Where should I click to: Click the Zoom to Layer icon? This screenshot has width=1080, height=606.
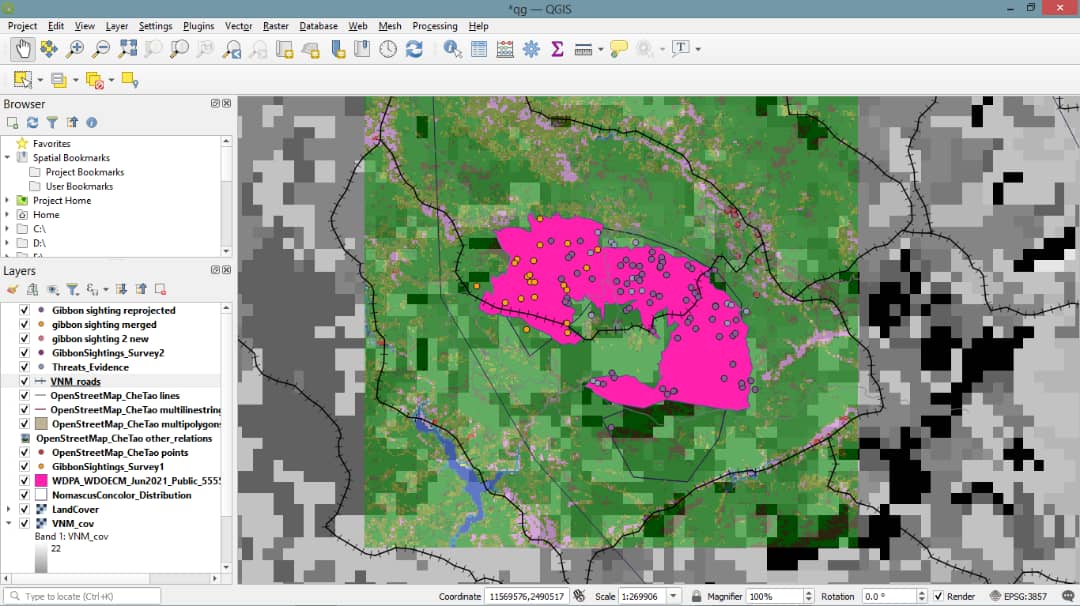click(180, 49)
